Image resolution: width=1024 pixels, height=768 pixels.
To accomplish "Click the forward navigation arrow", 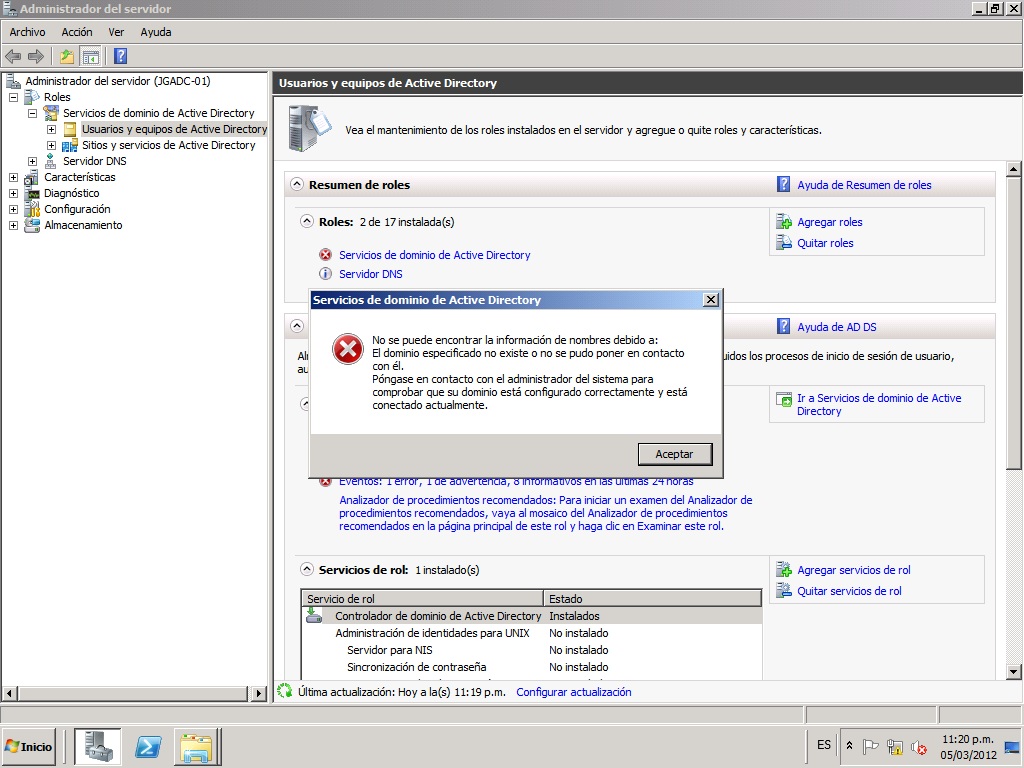I will point(36,56).
